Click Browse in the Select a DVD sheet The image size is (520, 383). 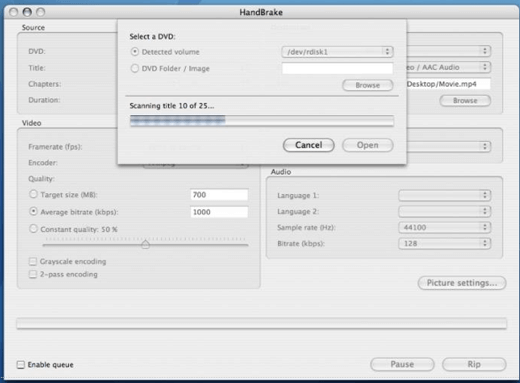tap(368, 85)
